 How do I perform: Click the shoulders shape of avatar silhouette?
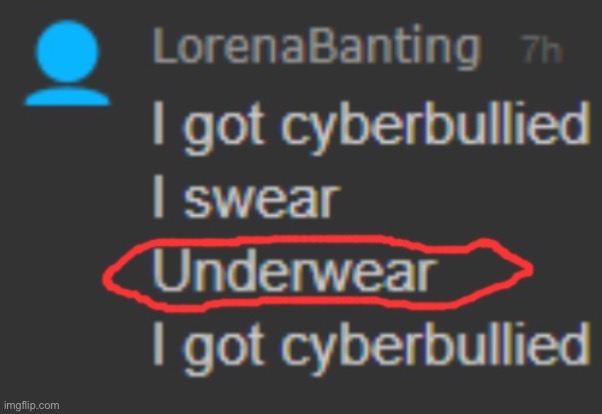[x=67, y=96]
